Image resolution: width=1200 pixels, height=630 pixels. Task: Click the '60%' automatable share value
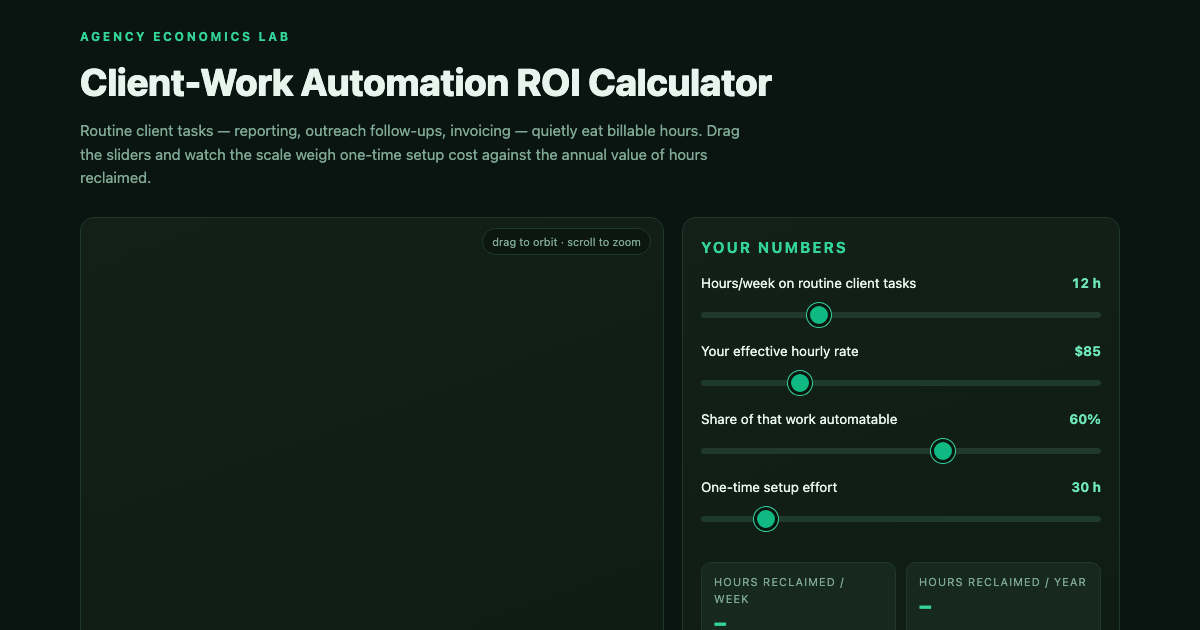(x=1085, y=419)
